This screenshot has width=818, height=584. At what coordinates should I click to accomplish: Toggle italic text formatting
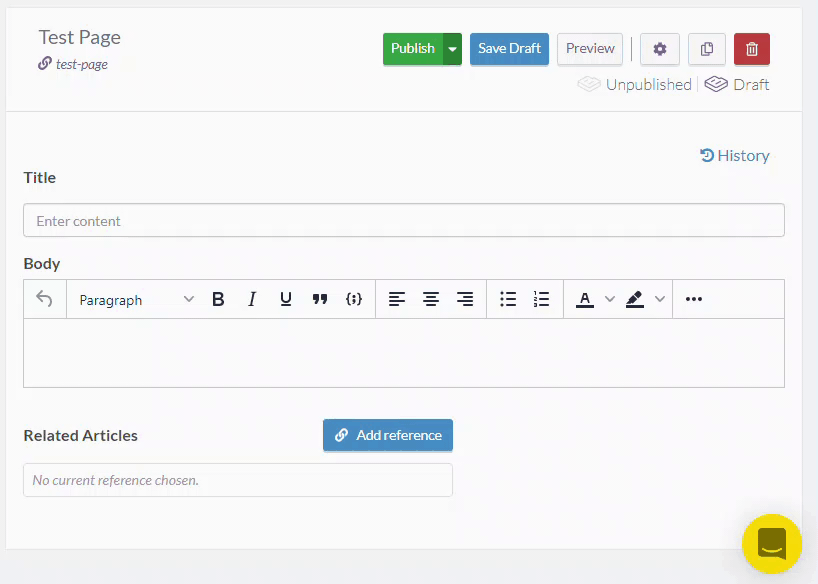tap(252, 299)
